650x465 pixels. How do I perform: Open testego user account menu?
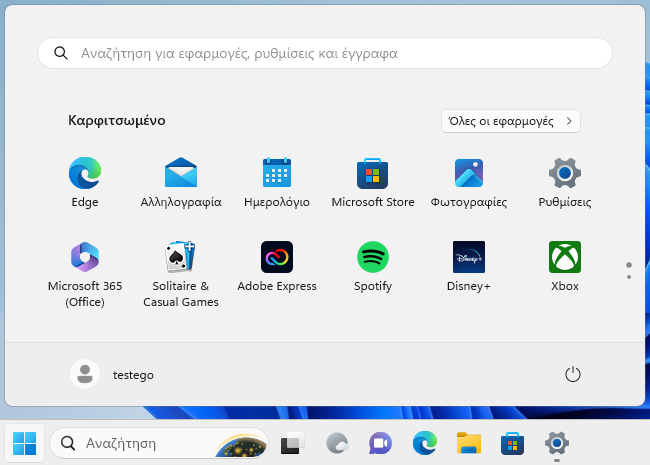pyautogui.click(x=112, y=374)
